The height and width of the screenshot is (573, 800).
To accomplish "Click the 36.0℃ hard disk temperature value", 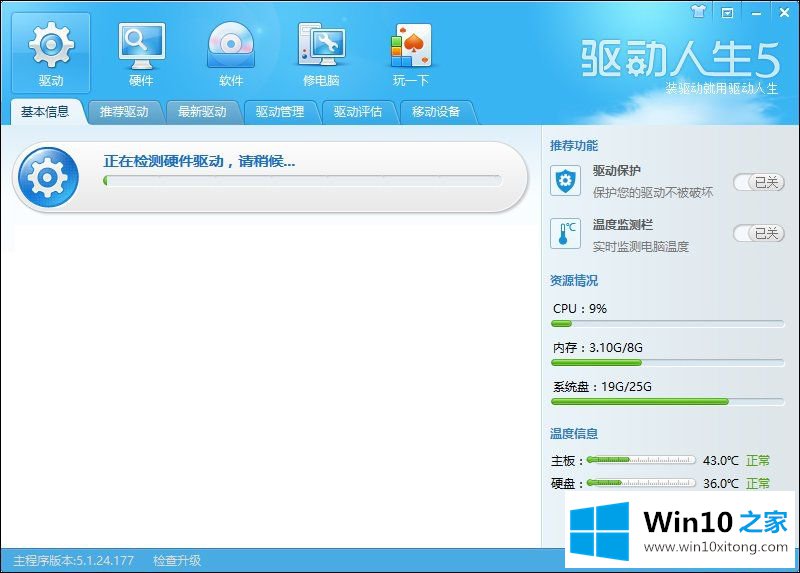I will (720, 483).
